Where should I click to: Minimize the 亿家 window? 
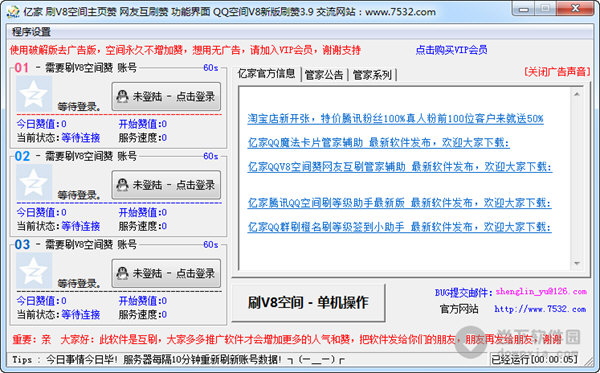(x=523, y=8)
